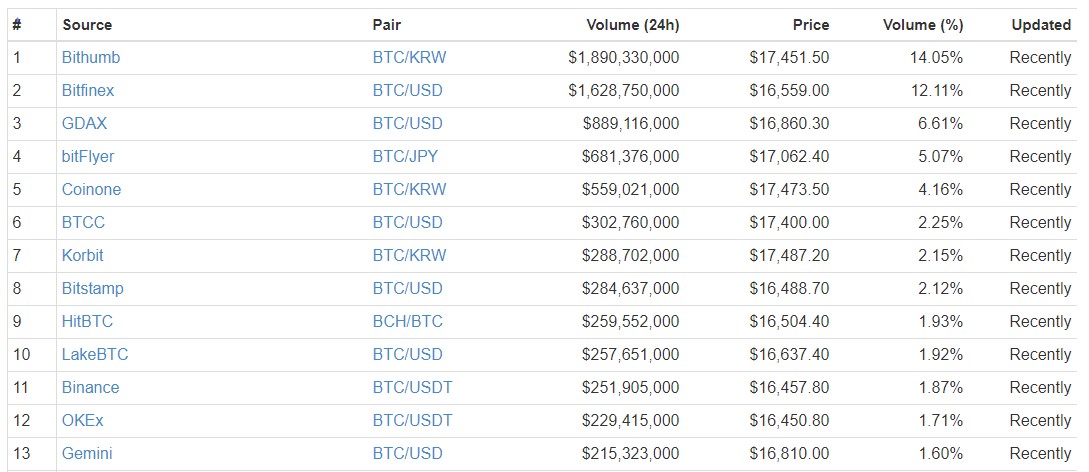Viewport: 1089px width, 472px height.
Task: Open the Bitfinex source link
Action: (x=88, y=91)
